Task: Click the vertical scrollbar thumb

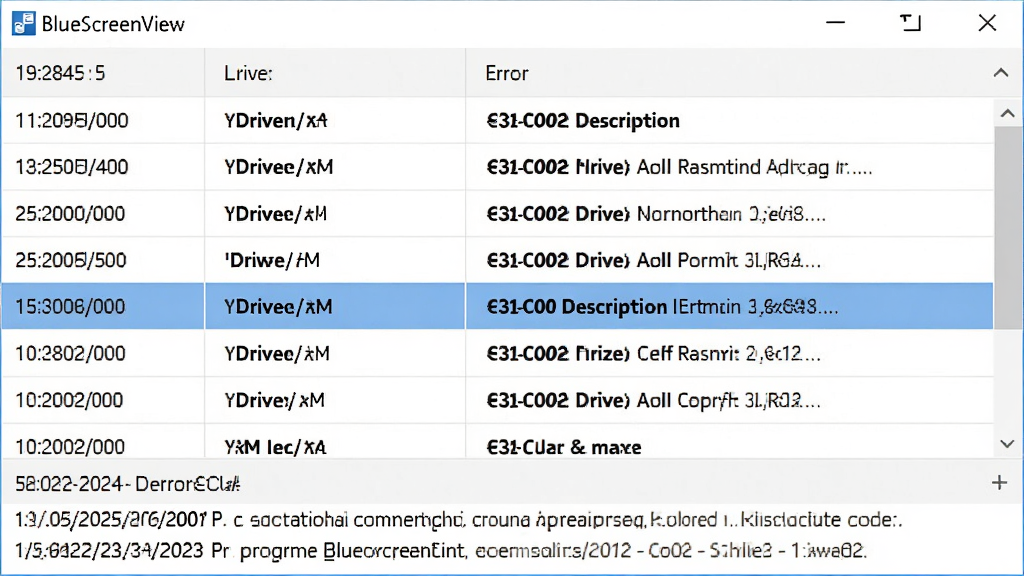Action: pyautogui.click(x=1008, y=229)
